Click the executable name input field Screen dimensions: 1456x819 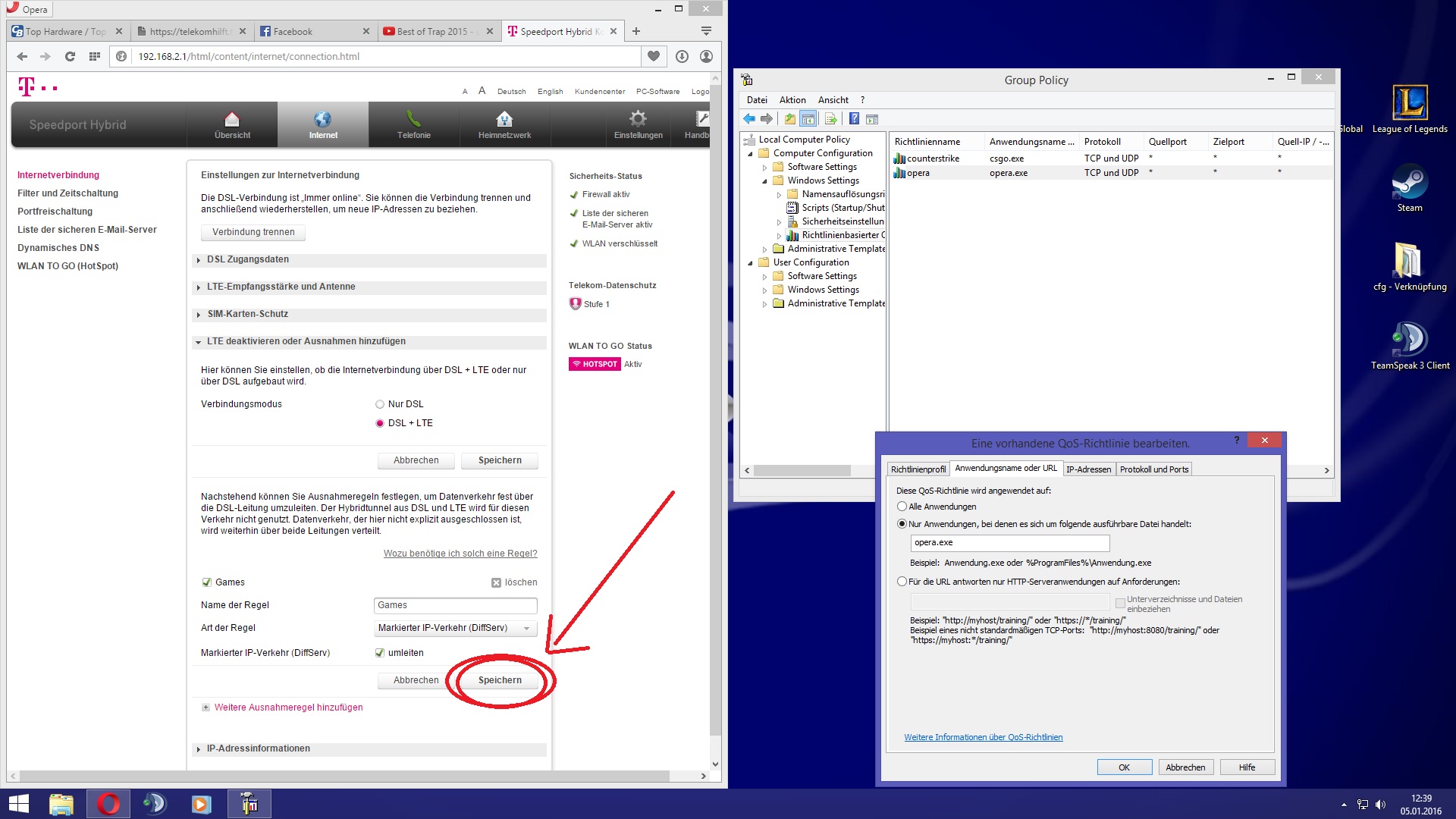pos(1009,543)
